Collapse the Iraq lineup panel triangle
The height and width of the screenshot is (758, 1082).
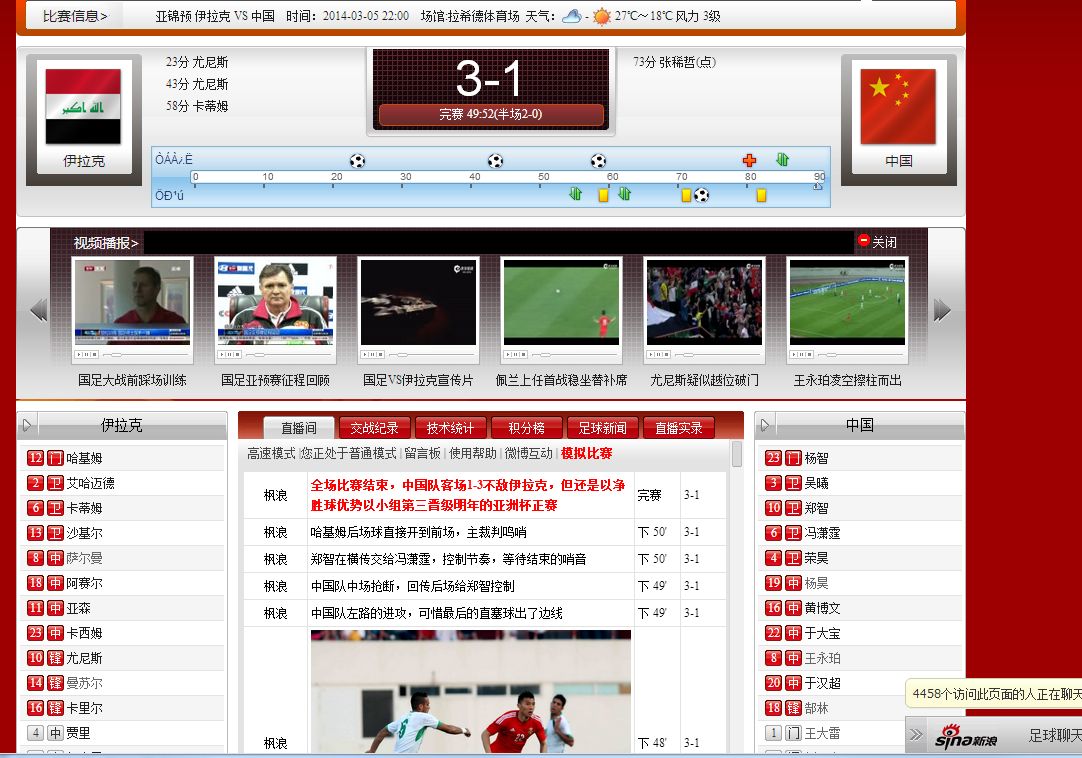(28, 425)
